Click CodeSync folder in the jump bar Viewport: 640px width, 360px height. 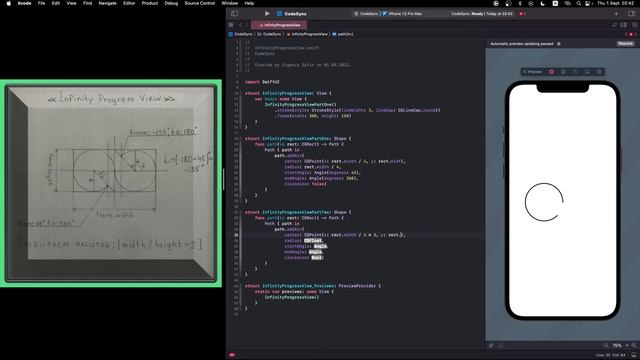[x=269, y=34]
